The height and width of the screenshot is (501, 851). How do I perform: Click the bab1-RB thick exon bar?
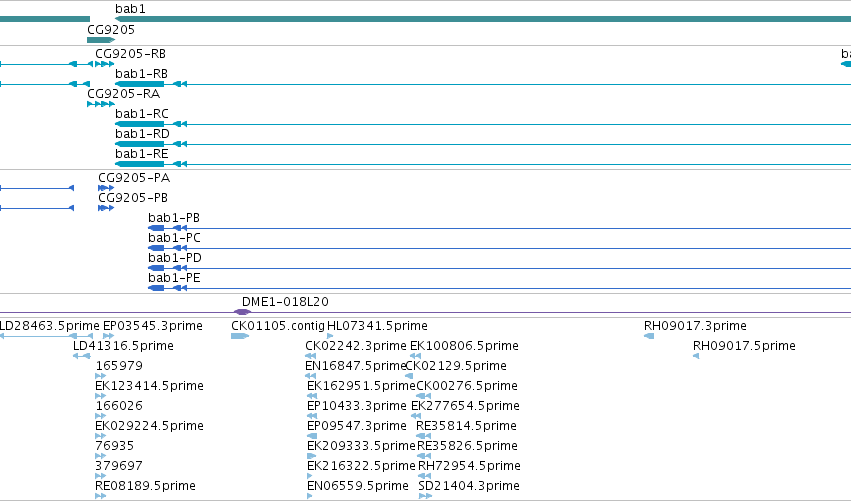(139, 84)
